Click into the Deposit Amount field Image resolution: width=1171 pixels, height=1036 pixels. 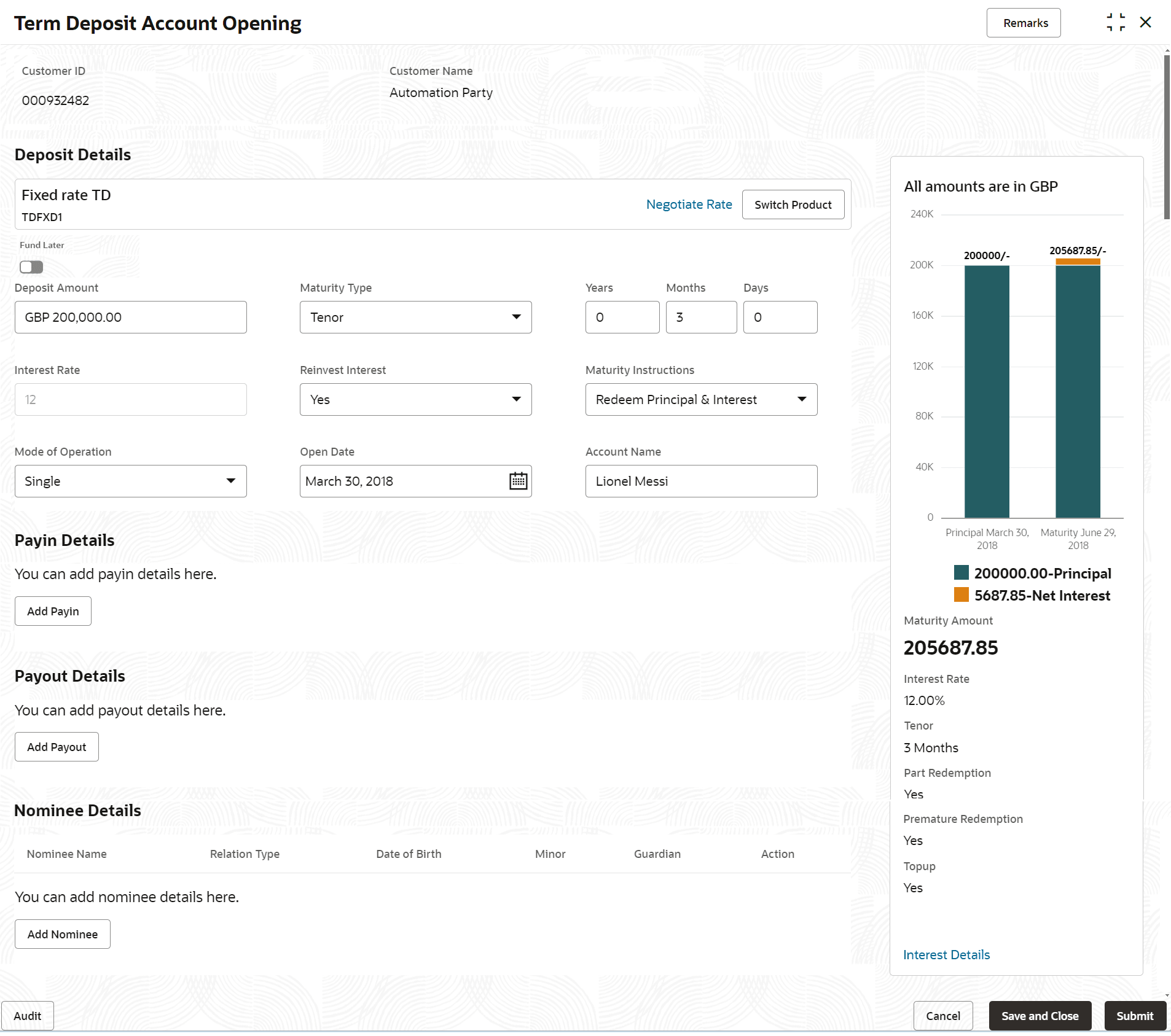130,317
